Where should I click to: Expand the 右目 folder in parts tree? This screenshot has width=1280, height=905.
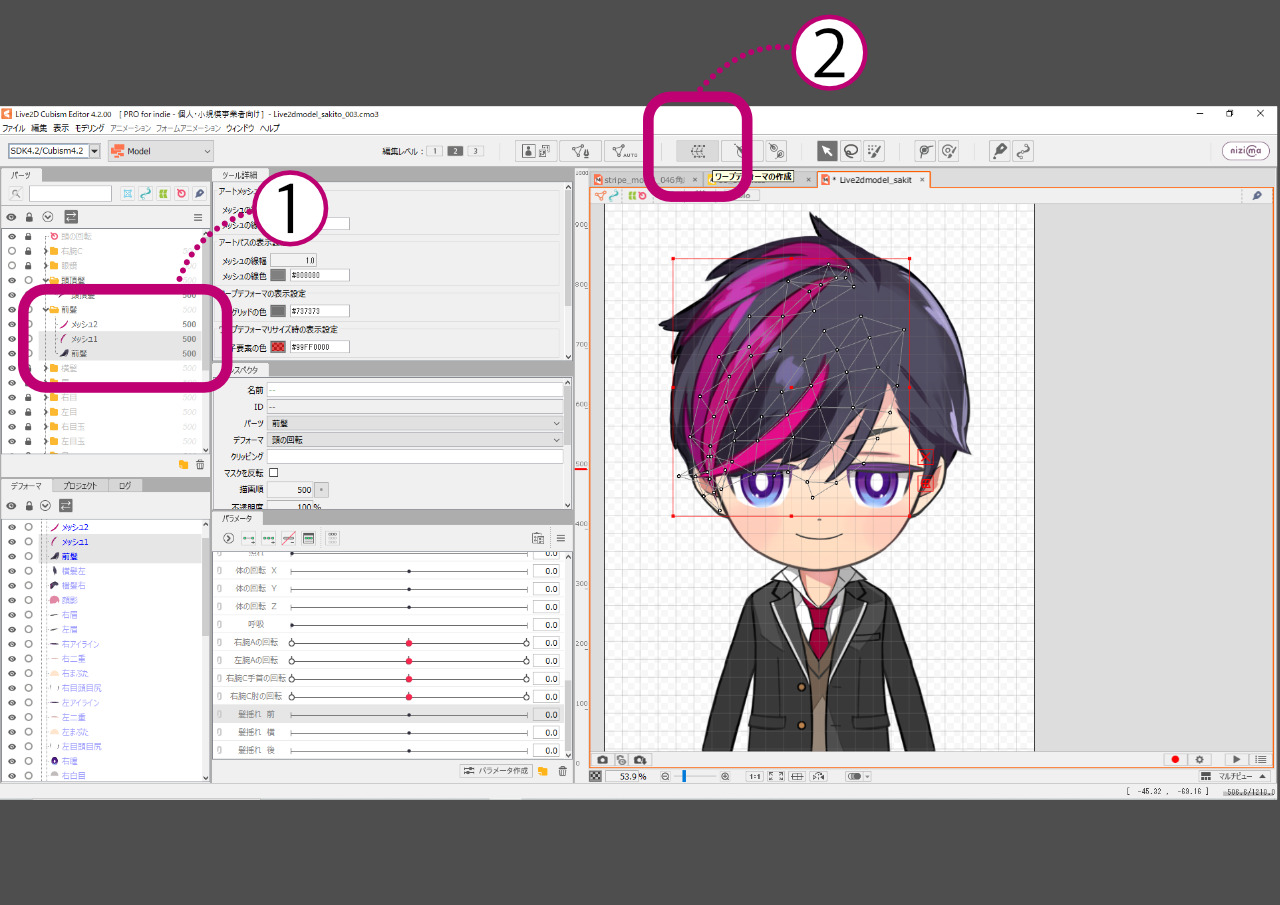pos(46,397)
